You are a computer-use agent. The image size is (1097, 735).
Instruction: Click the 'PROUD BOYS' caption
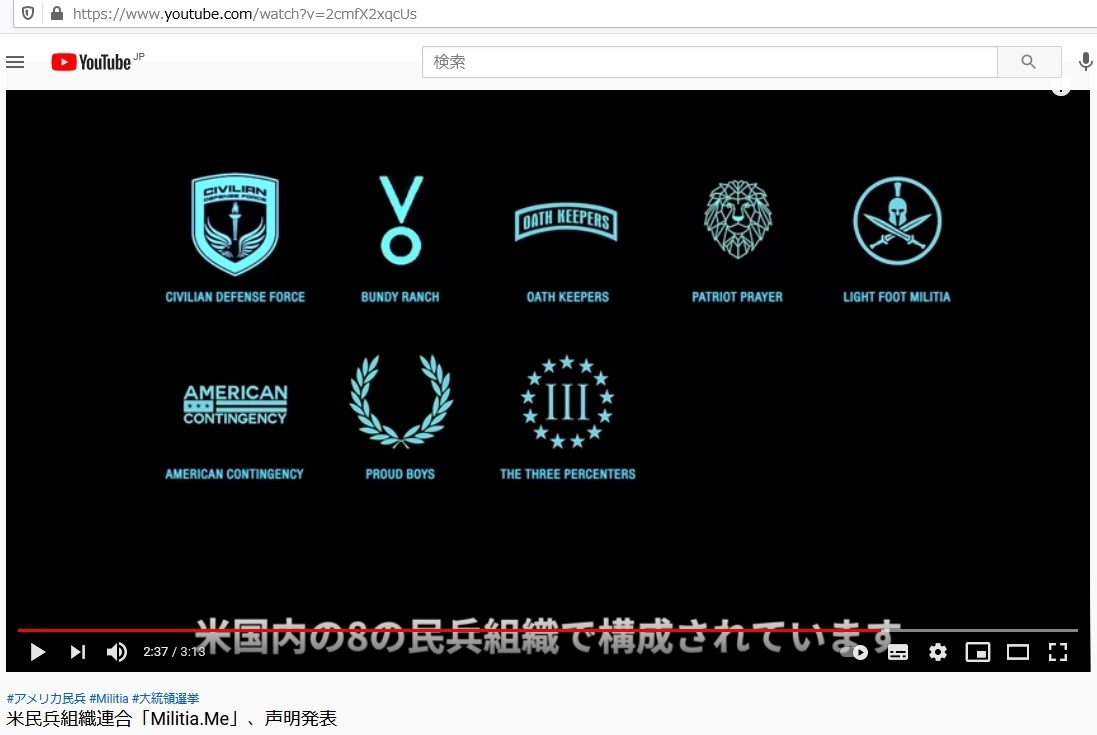pos(400,474)
